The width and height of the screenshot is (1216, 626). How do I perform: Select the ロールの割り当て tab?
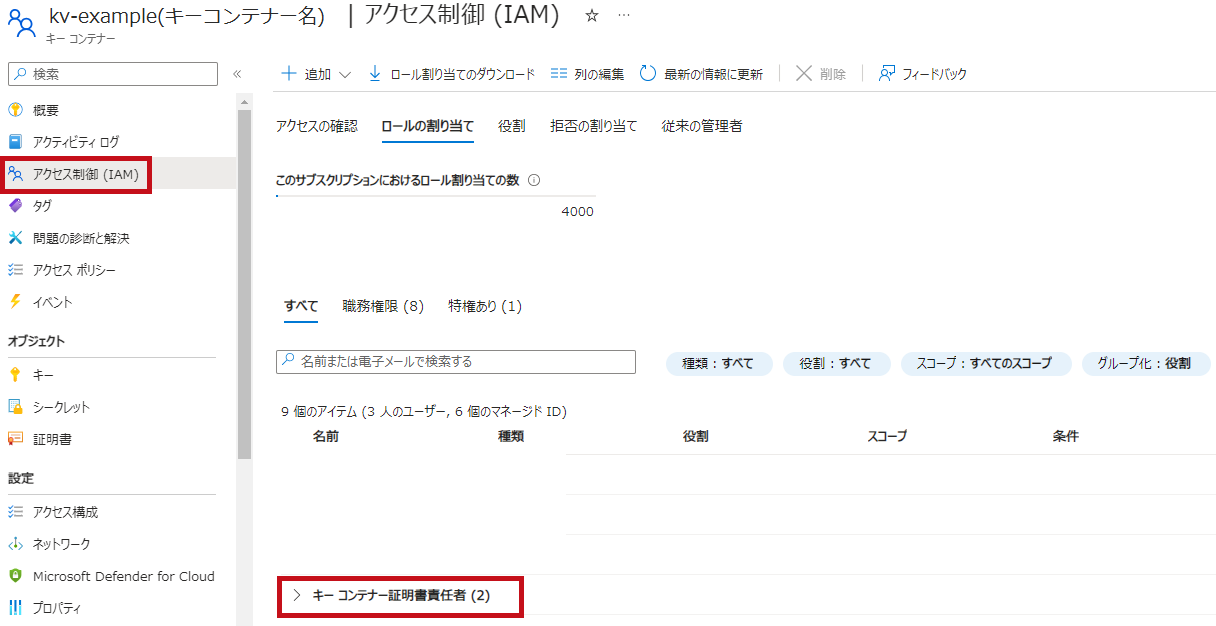(427, 126)
